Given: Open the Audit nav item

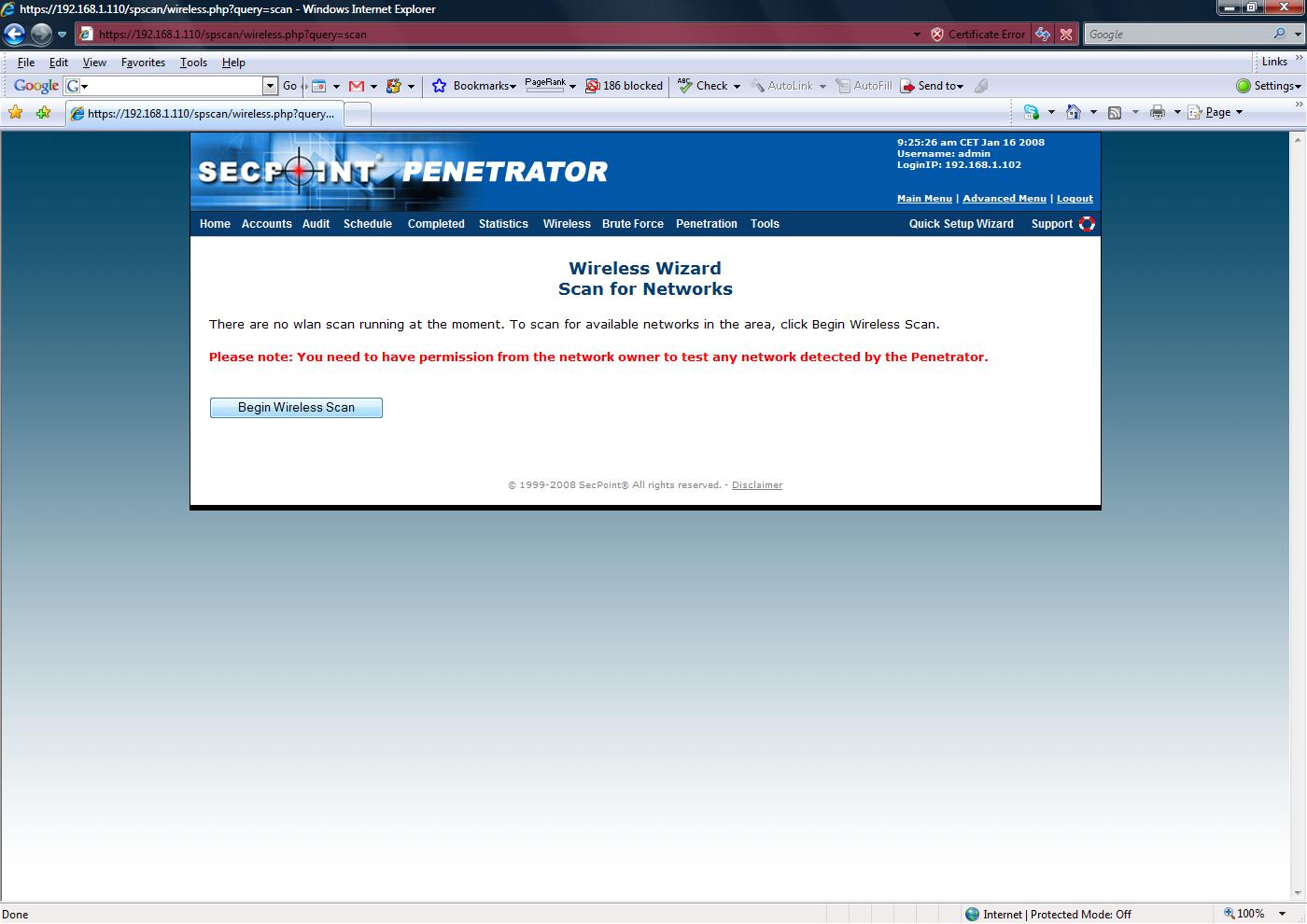Looking at the screenshot, I should pyautogui.click(x=316, y=224).
